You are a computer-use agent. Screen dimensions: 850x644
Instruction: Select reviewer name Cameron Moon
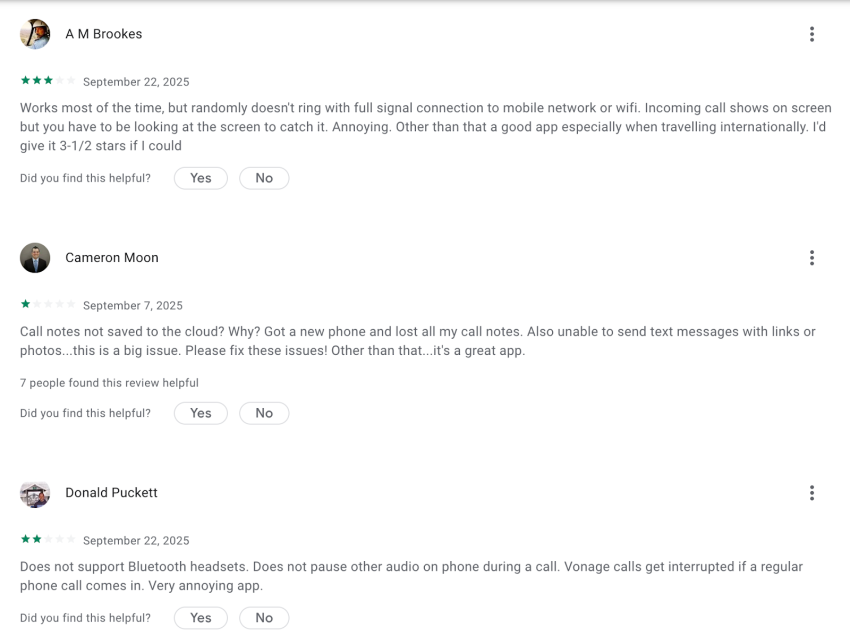click(x=112, y=258)
